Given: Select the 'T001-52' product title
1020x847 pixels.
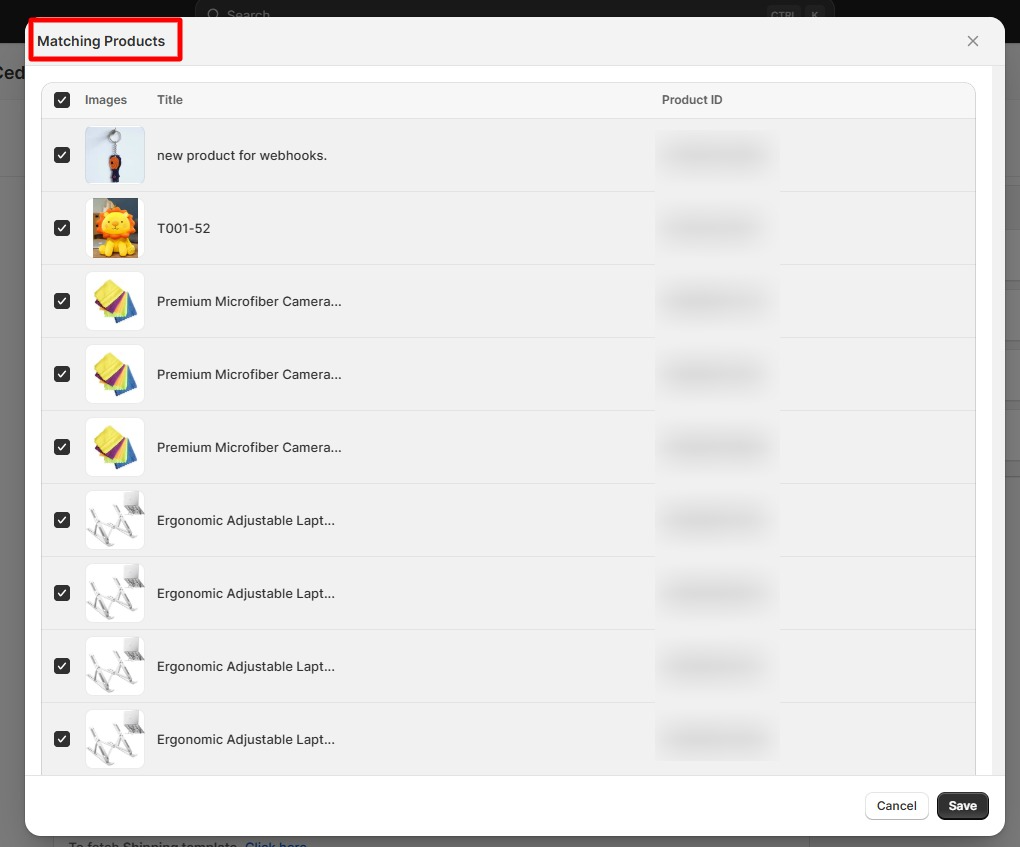Looking at the screenshot, I should coord(183,228).
